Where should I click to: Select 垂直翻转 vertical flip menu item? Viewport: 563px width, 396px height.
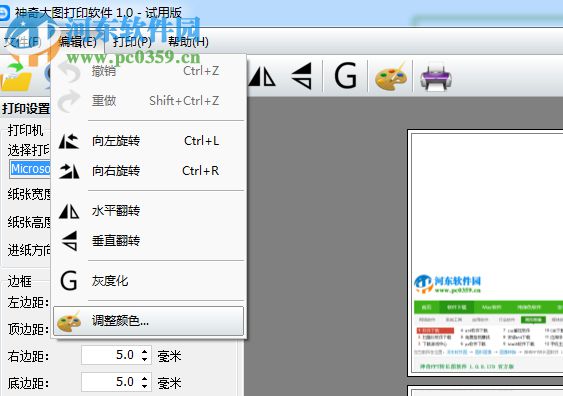149,241
